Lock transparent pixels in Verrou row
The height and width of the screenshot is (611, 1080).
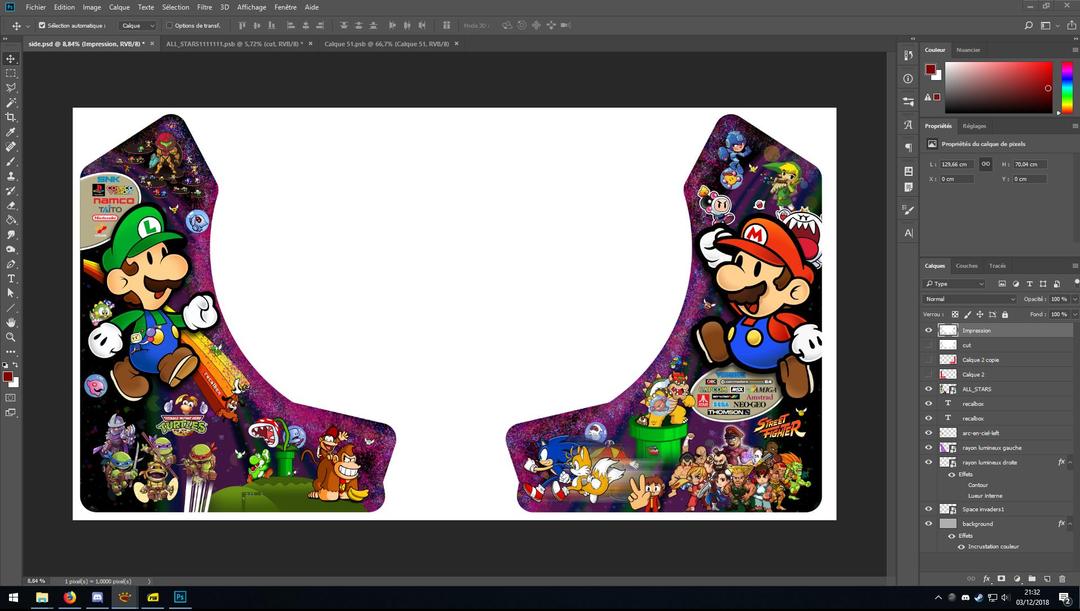pos(955,314)
